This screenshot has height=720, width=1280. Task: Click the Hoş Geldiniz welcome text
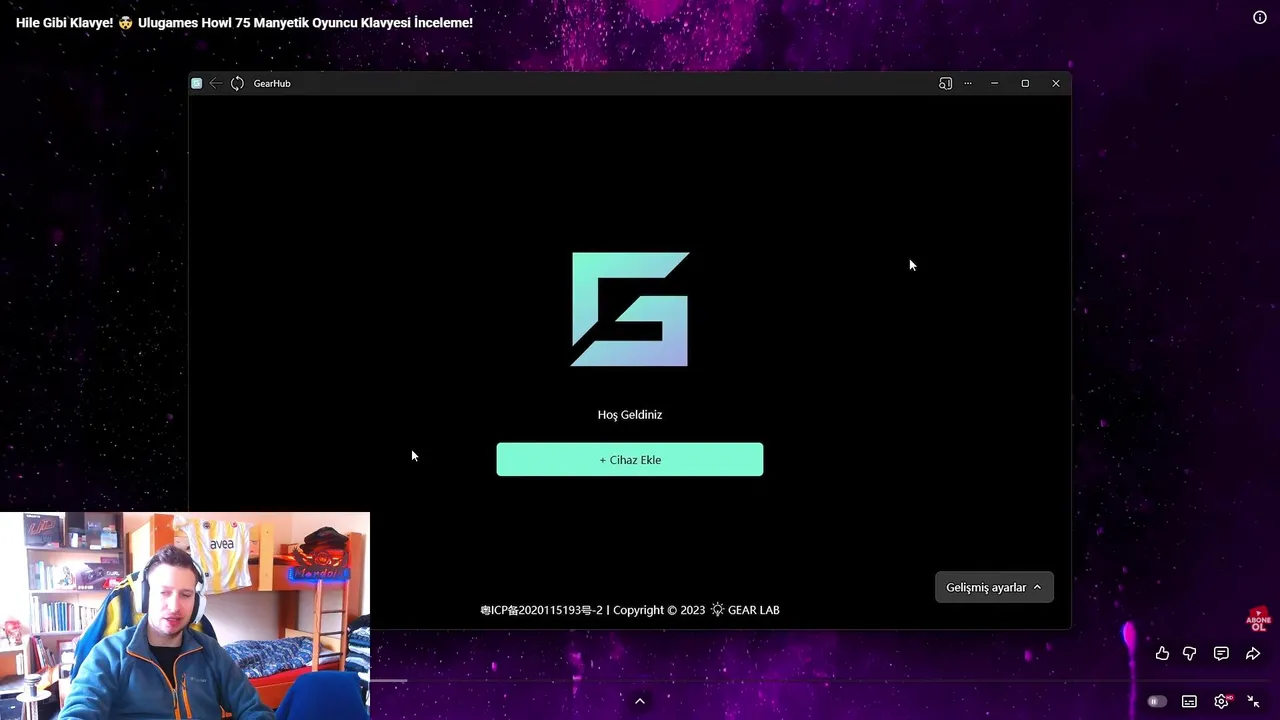(630, 414)
